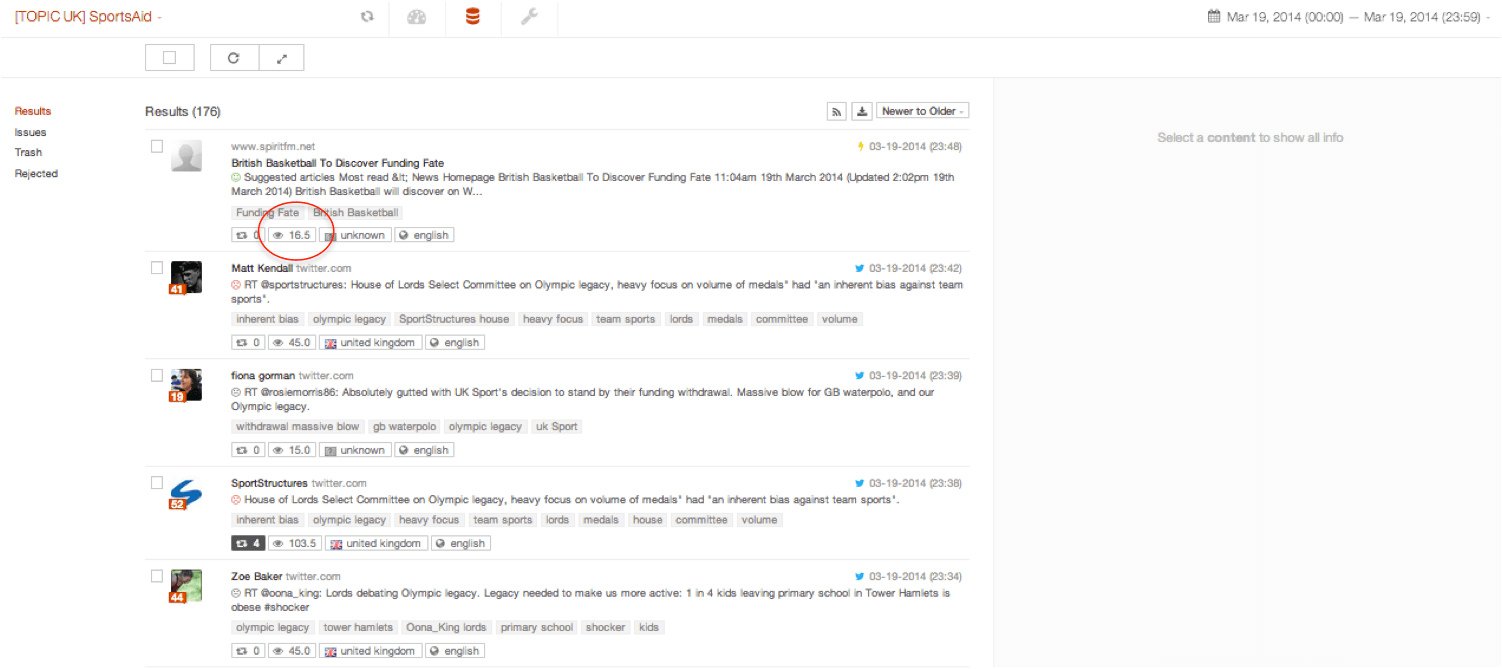The height and width of the screenshot is (669, 1502).
Task: Click the sync icon beside the topic name
Action: [x=367, y=17]
